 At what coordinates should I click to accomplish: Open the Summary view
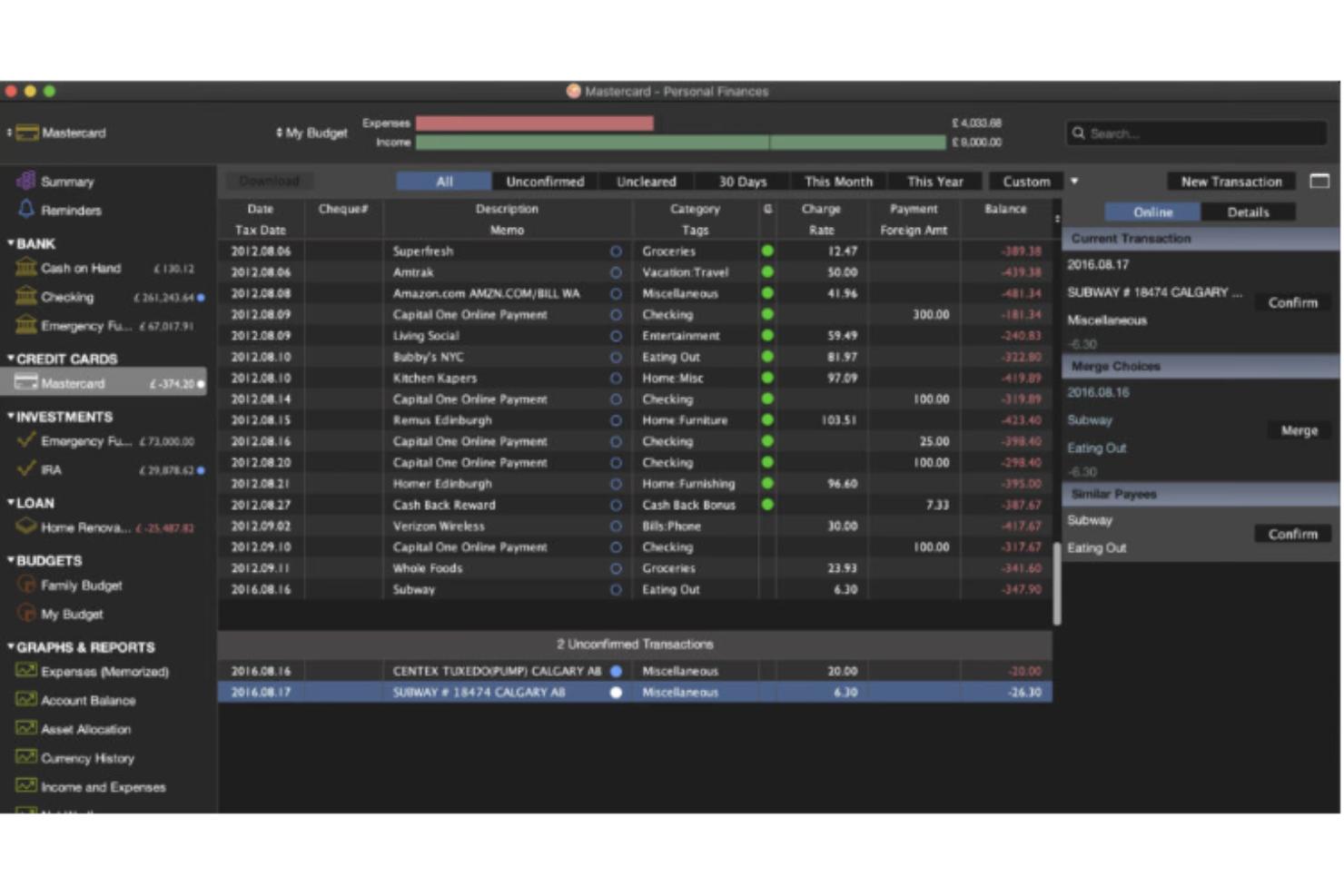point(27,181)
